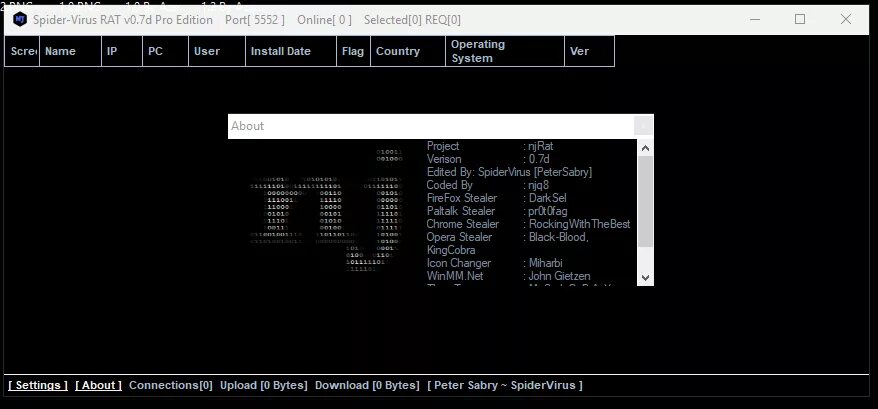
Task: Click the 'Project : njRat' line
Action: pos(490,146)
